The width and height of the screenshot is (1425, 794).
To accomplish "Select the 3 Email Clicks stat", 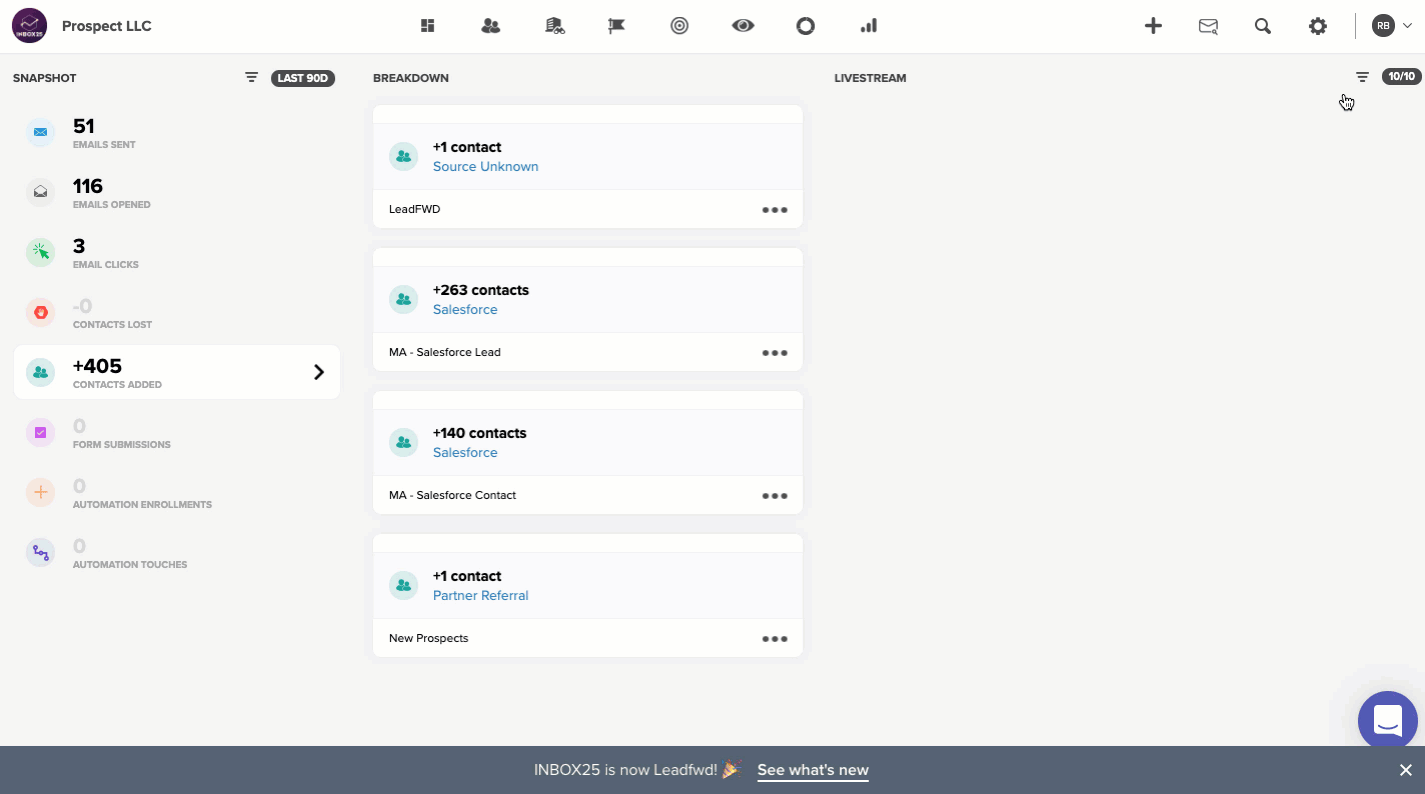I will [x=177, y=252].
